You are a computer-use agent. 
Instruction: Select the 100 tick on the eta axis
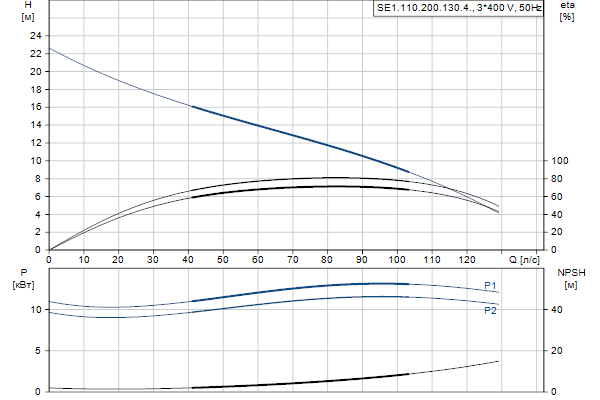tap(560, 161)
